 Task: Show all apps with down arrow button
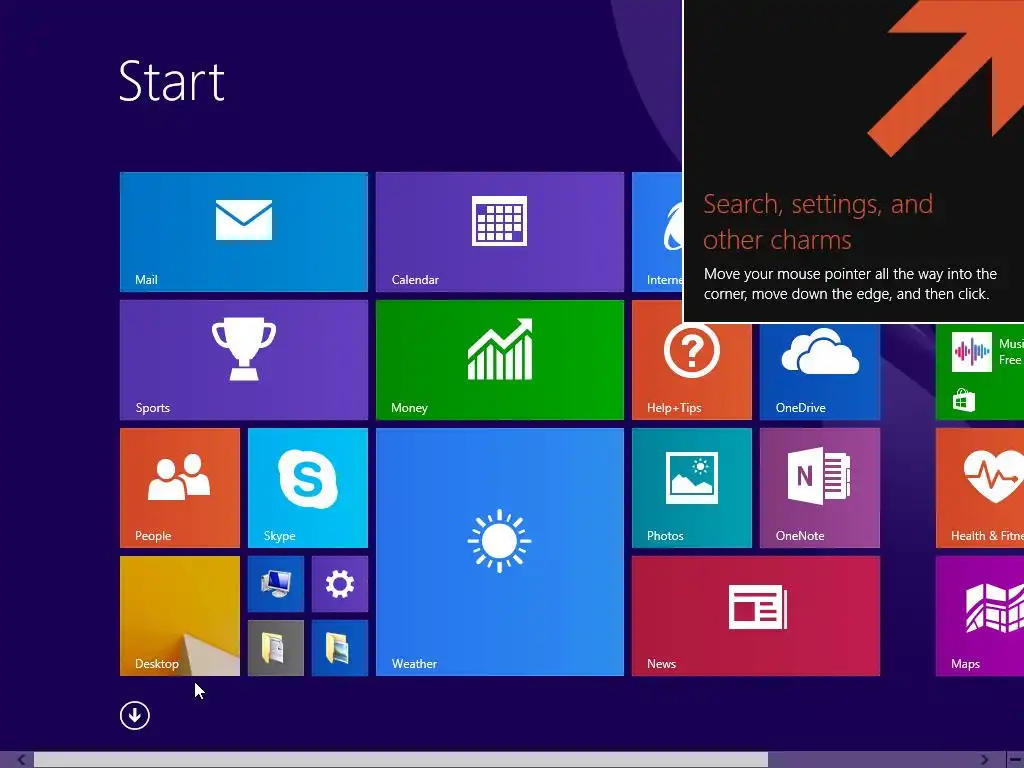[135, 715]
